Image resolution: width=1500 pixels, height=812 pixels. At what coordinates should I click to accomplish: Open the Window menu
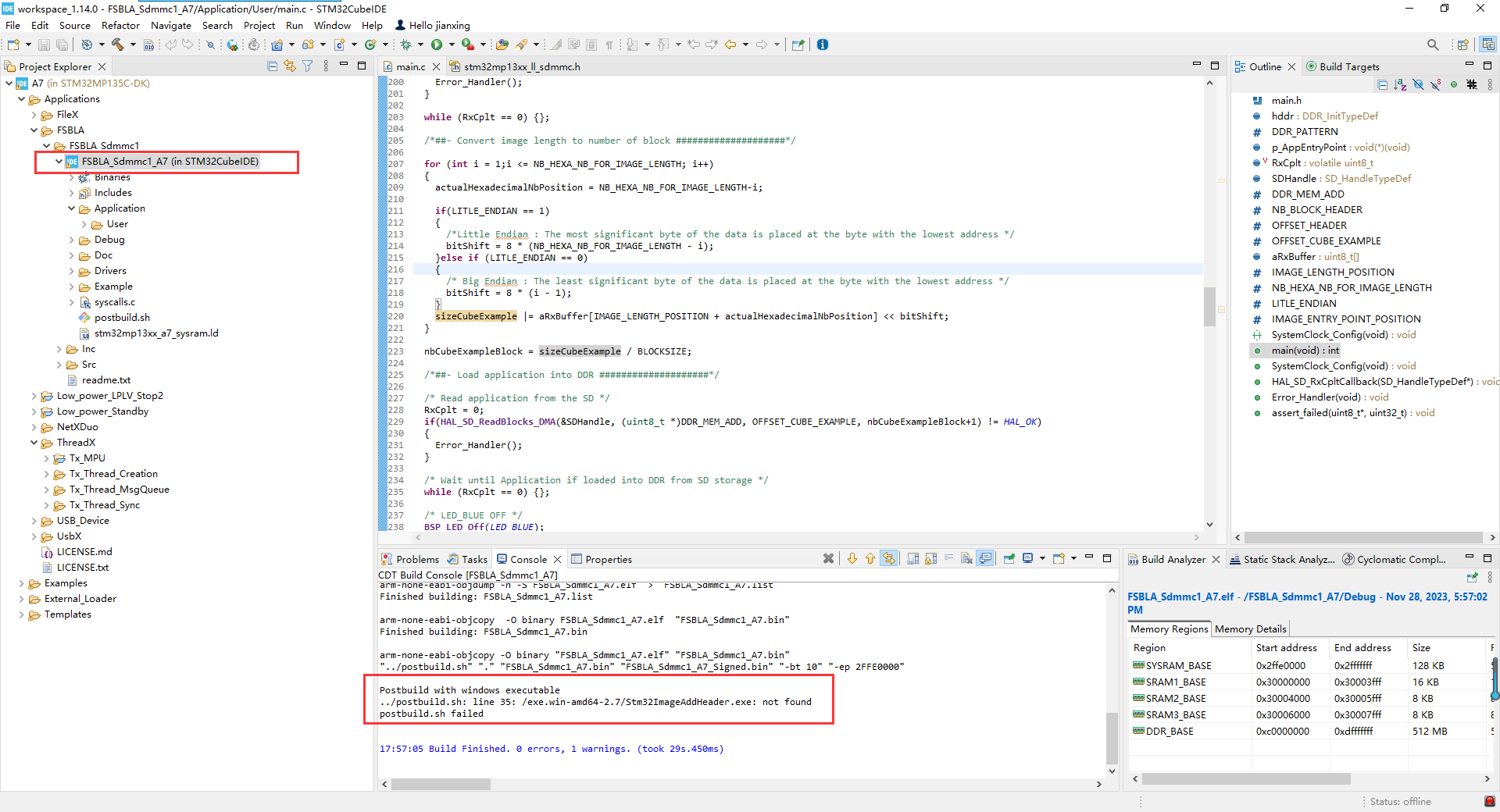pyautogui.click(x=331, y=25)
